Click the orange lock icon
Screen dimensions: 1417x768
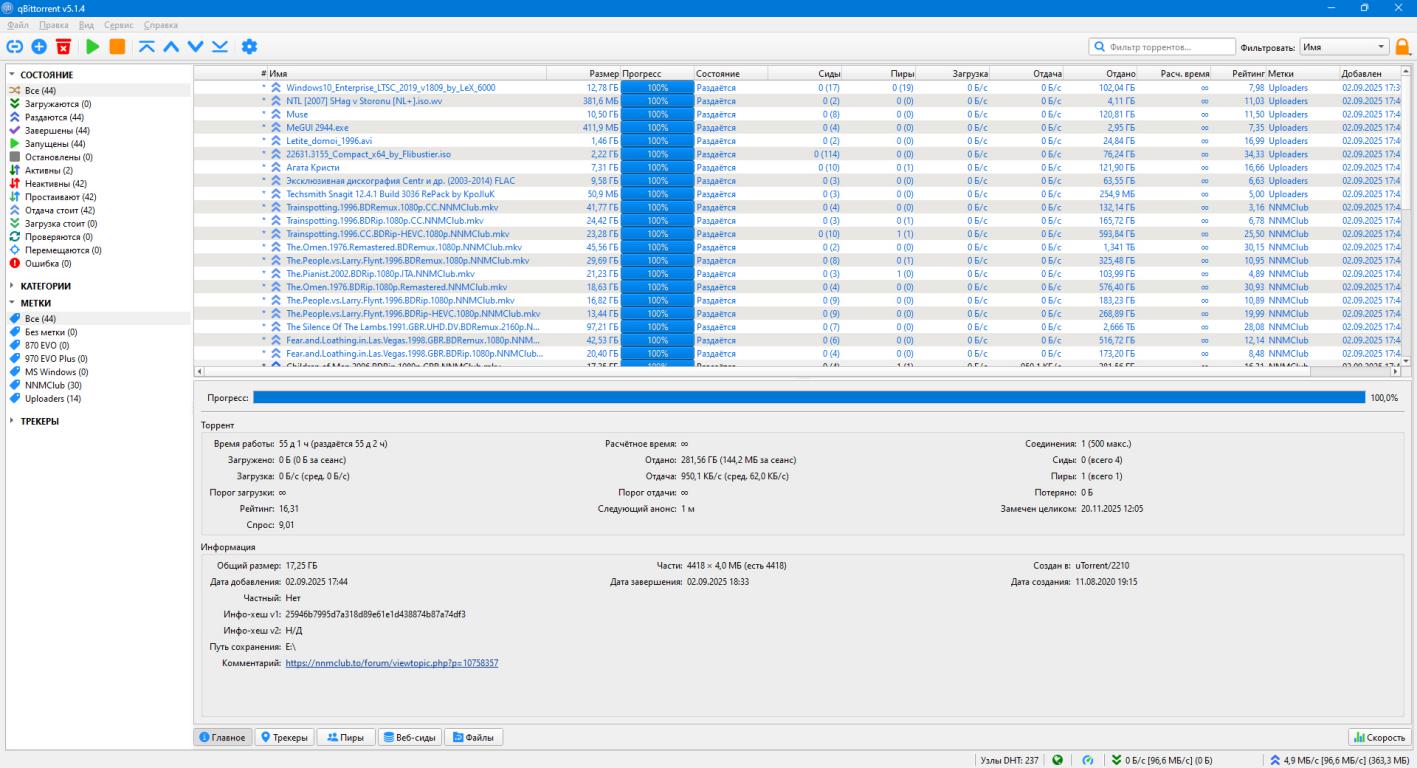tap(1402, 47)
